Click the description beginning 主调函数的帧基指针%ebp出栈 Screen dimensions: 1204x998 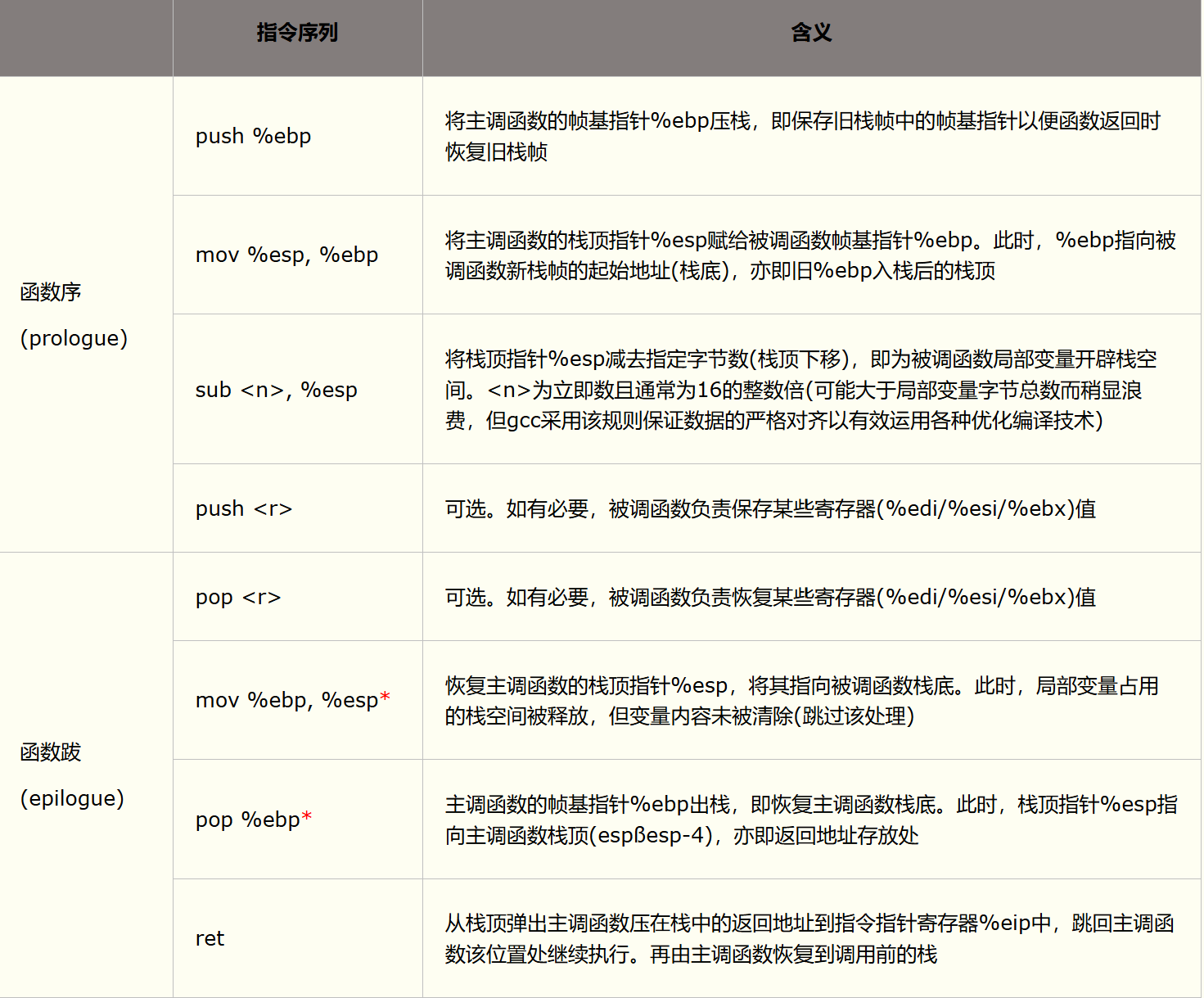tap(811, 820)
